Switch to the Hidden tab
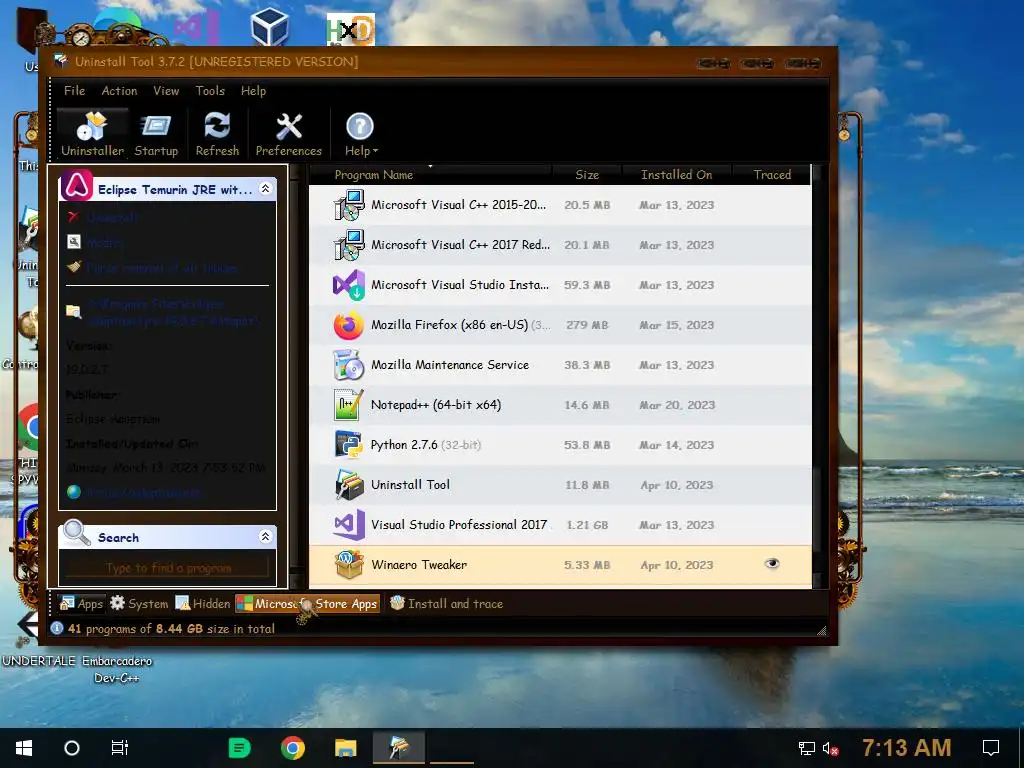The height and width of the screenshot is (768, 1024). [203, 603]
